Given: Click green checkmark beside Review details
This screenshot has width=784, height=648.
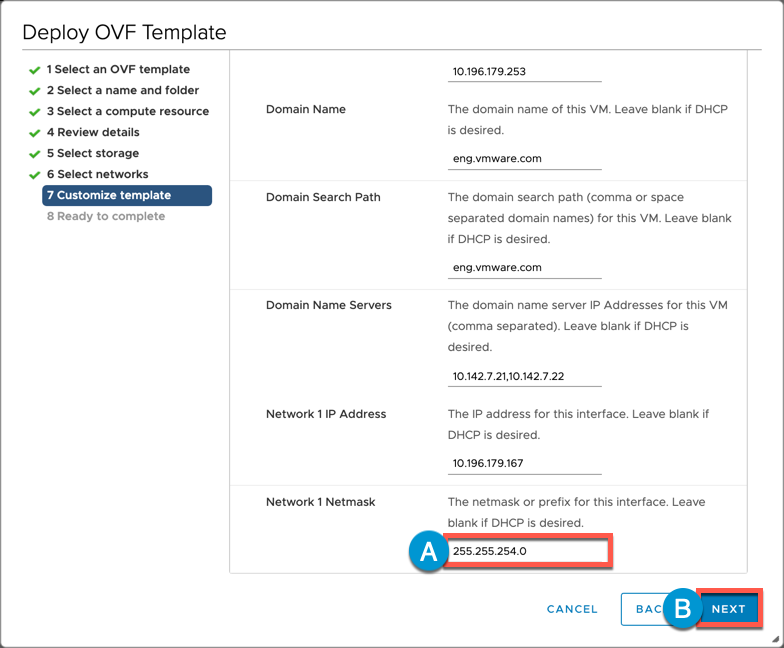Looking at the screenshot, I should [x=34, y=133].
